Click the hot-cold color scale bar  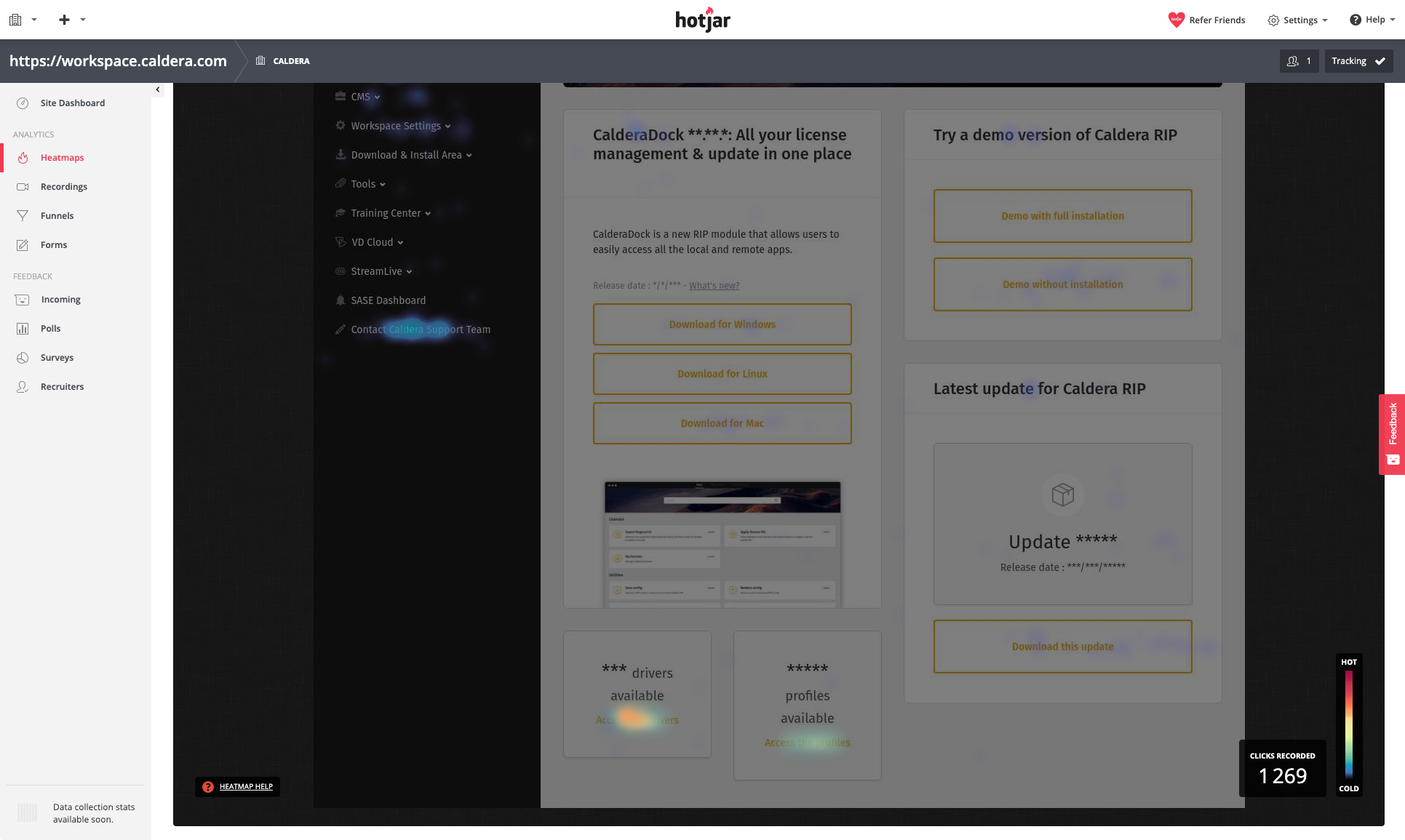pyautogui.click(x=1349, y=724)
